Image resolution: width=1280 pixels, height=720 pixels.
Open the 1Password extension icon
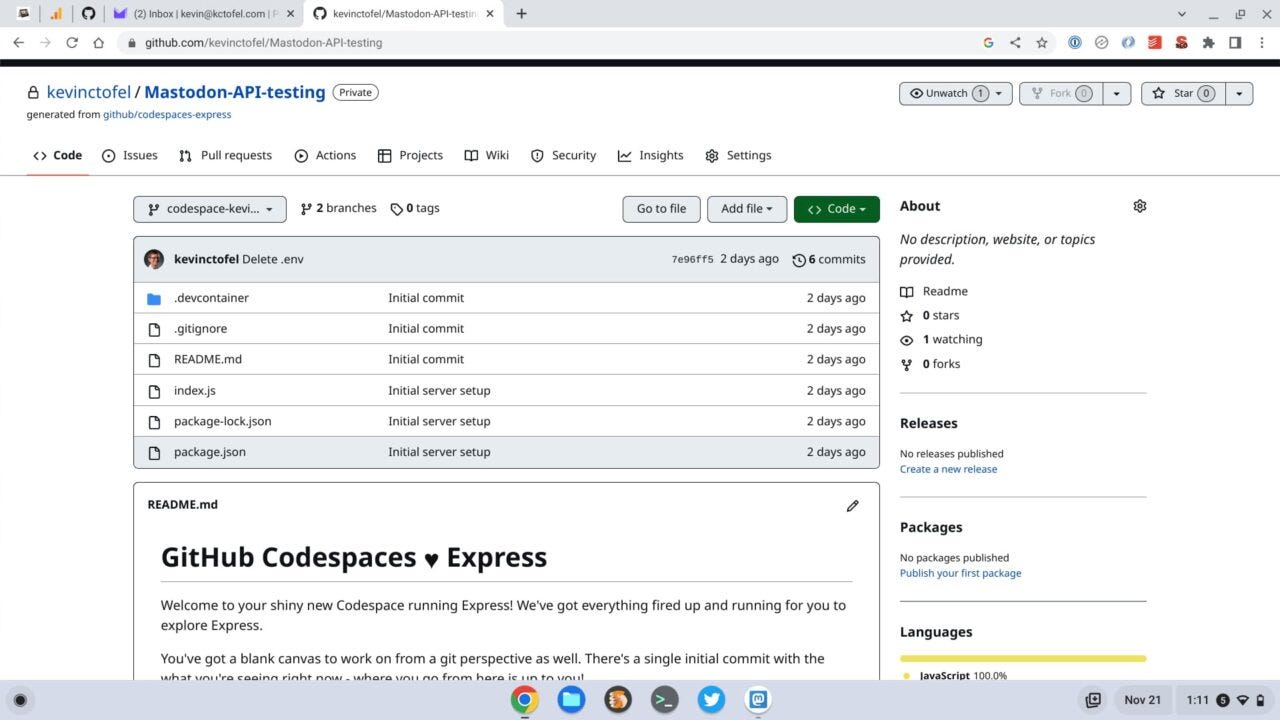tap(1075, 42)
